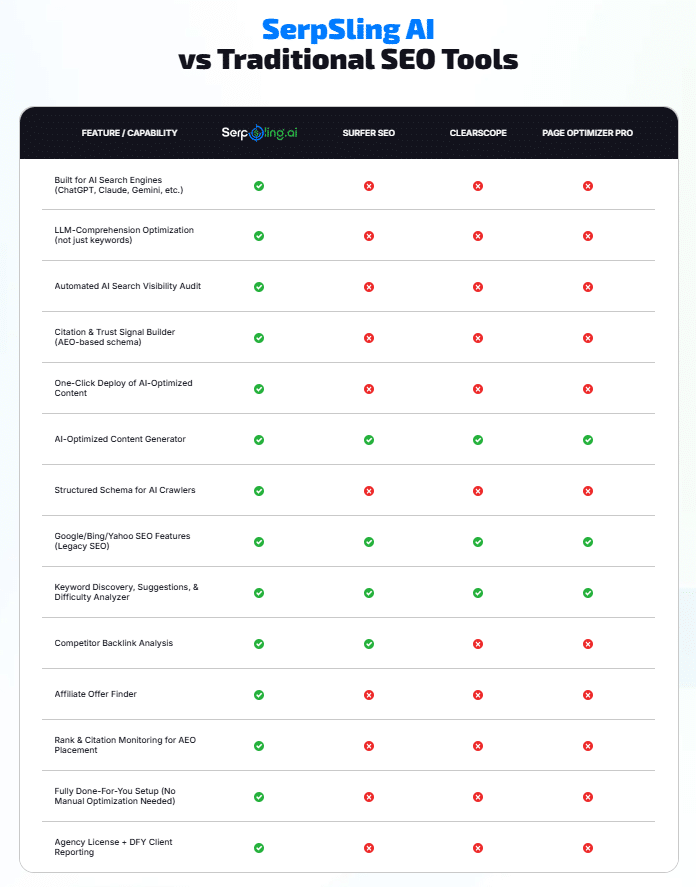Click Page Optimizer Pro red X for Agency License
696x887 pixels.
coord(588,847)
